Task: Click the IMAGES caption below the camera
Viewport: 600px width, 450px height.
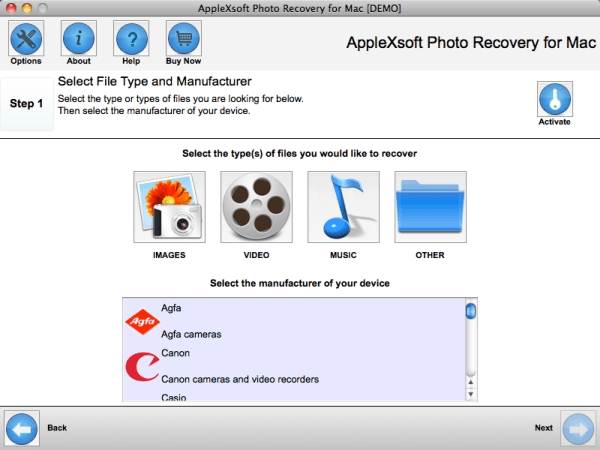Action: 169,255
